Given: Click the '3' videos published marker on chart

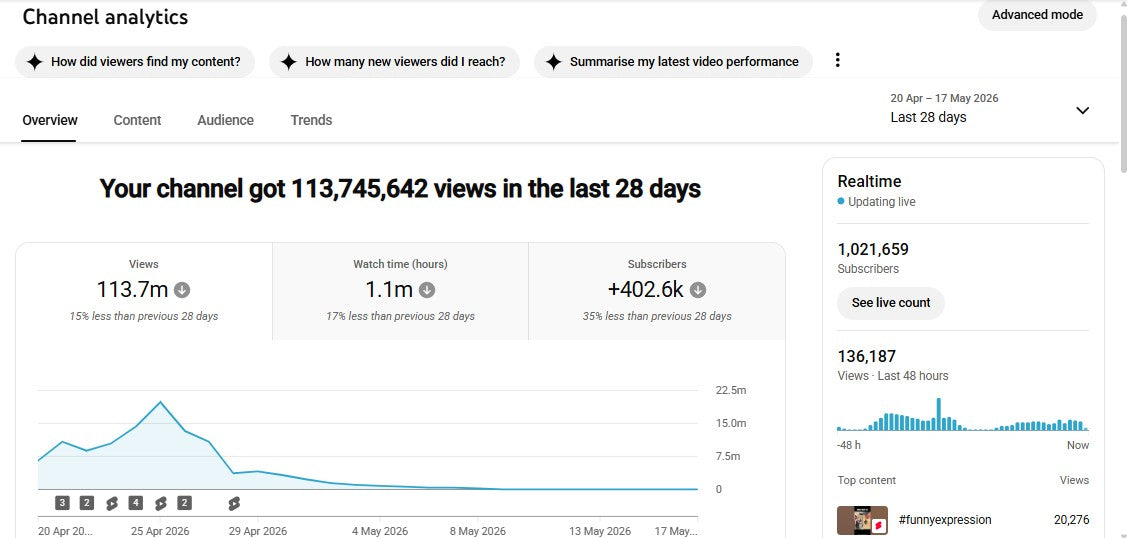Looking at the screenshot, I should coord(63,503).
